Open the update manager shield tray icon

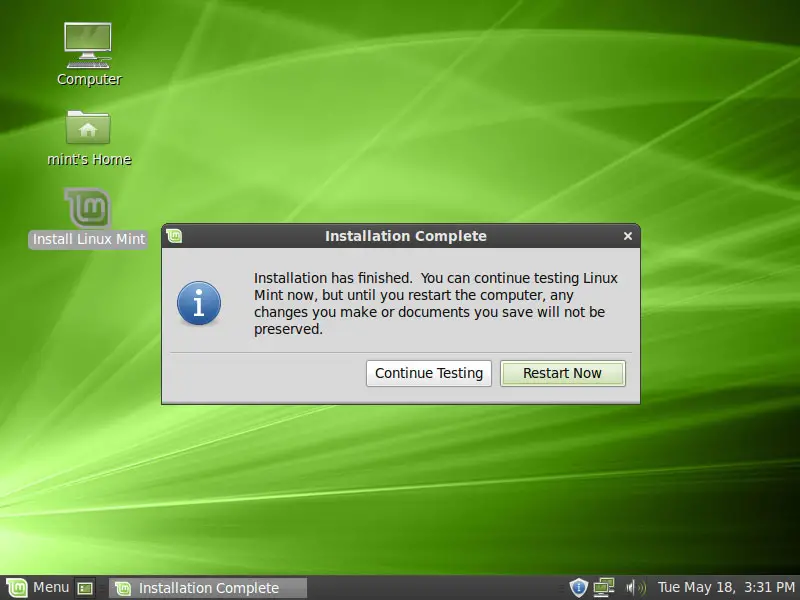579,588
